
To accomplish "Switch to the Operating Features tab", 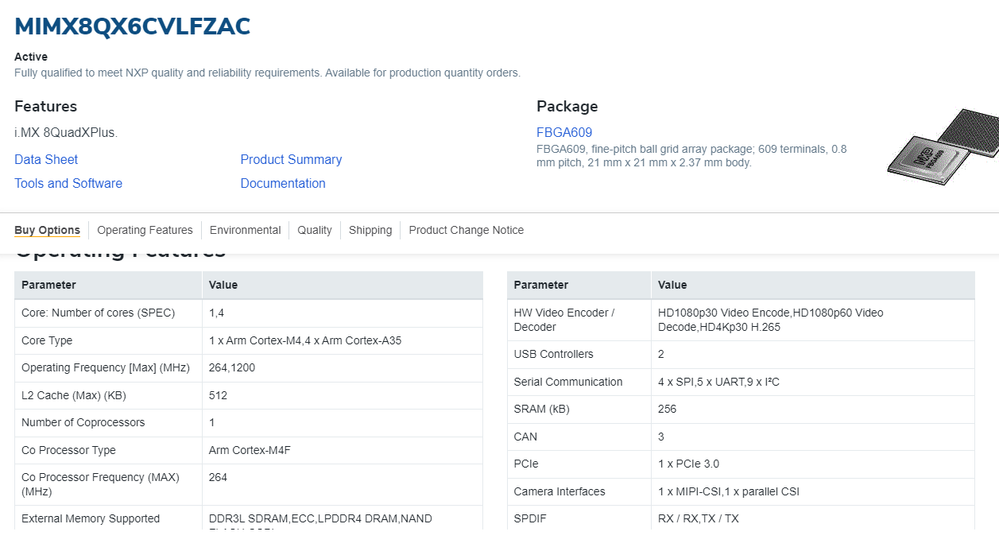I will 145,230.
